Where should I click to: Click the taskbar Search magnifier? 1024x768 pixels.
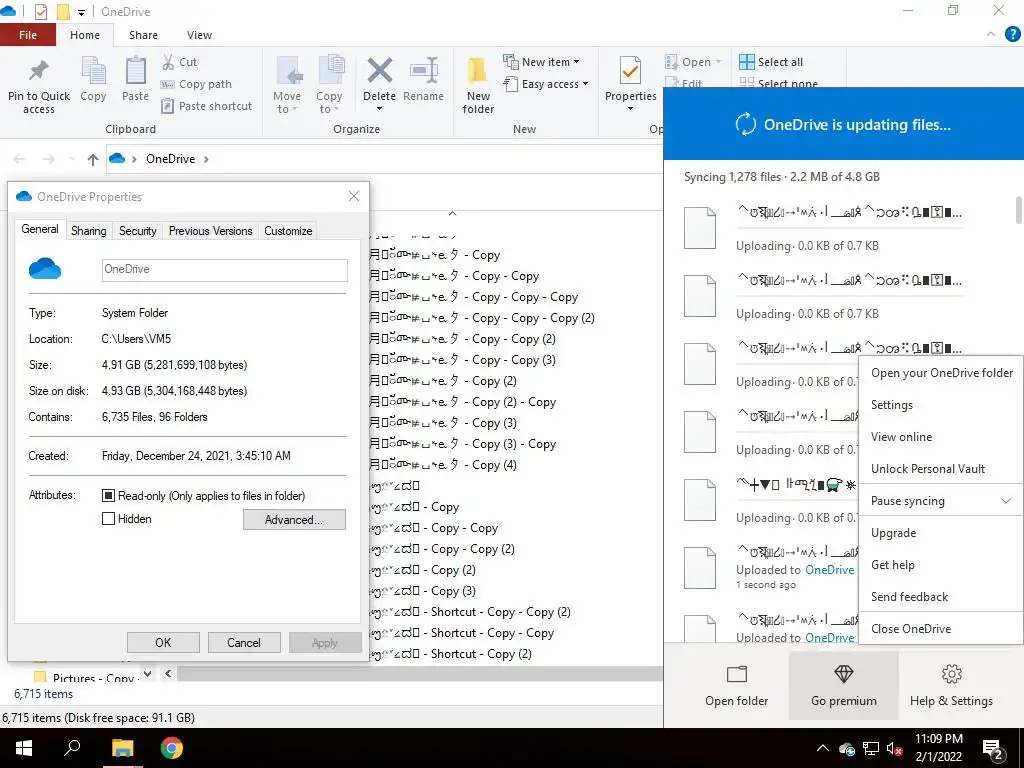coord(72,748)
